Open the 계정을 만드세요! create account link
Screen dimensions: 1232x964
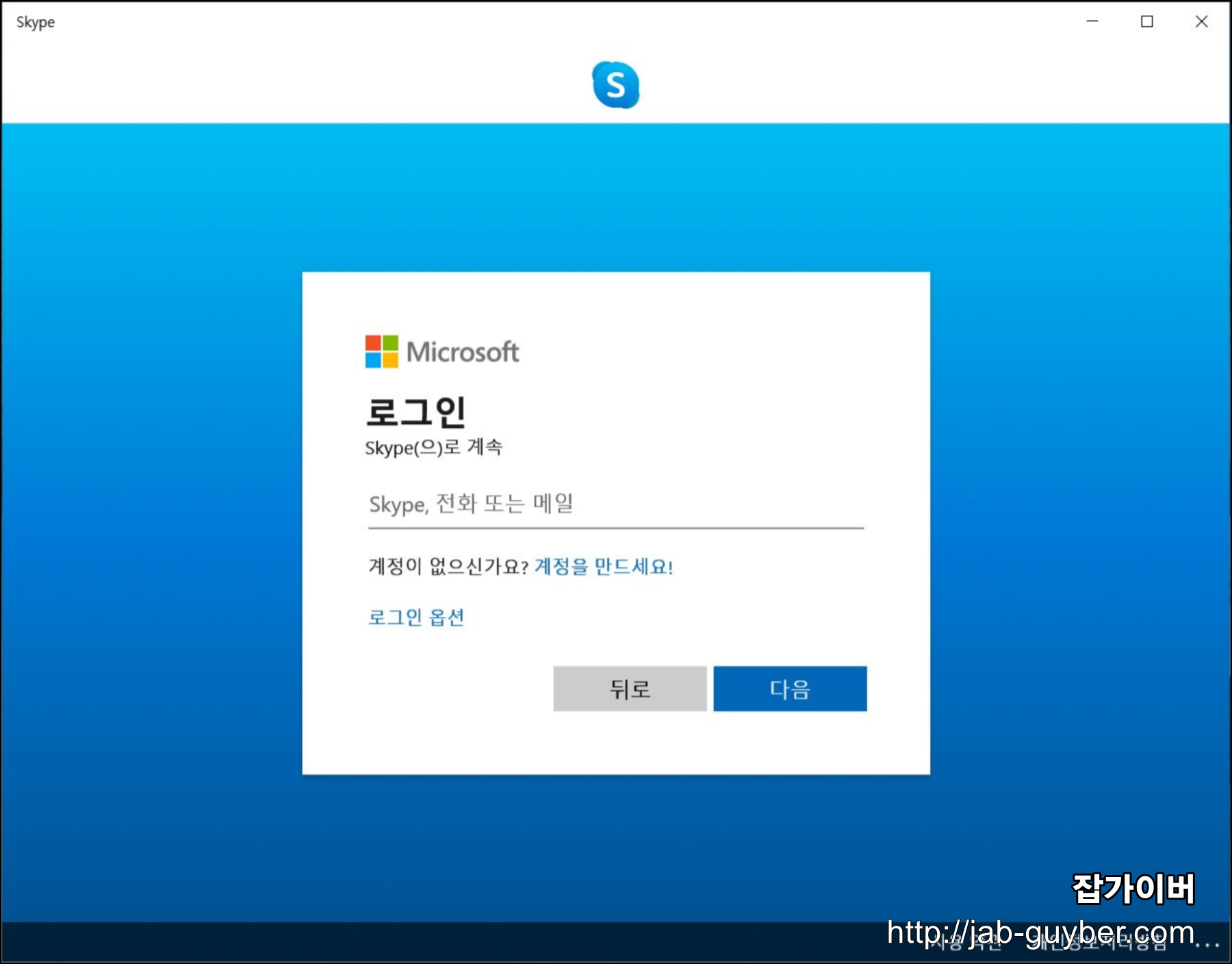[604, 566]
